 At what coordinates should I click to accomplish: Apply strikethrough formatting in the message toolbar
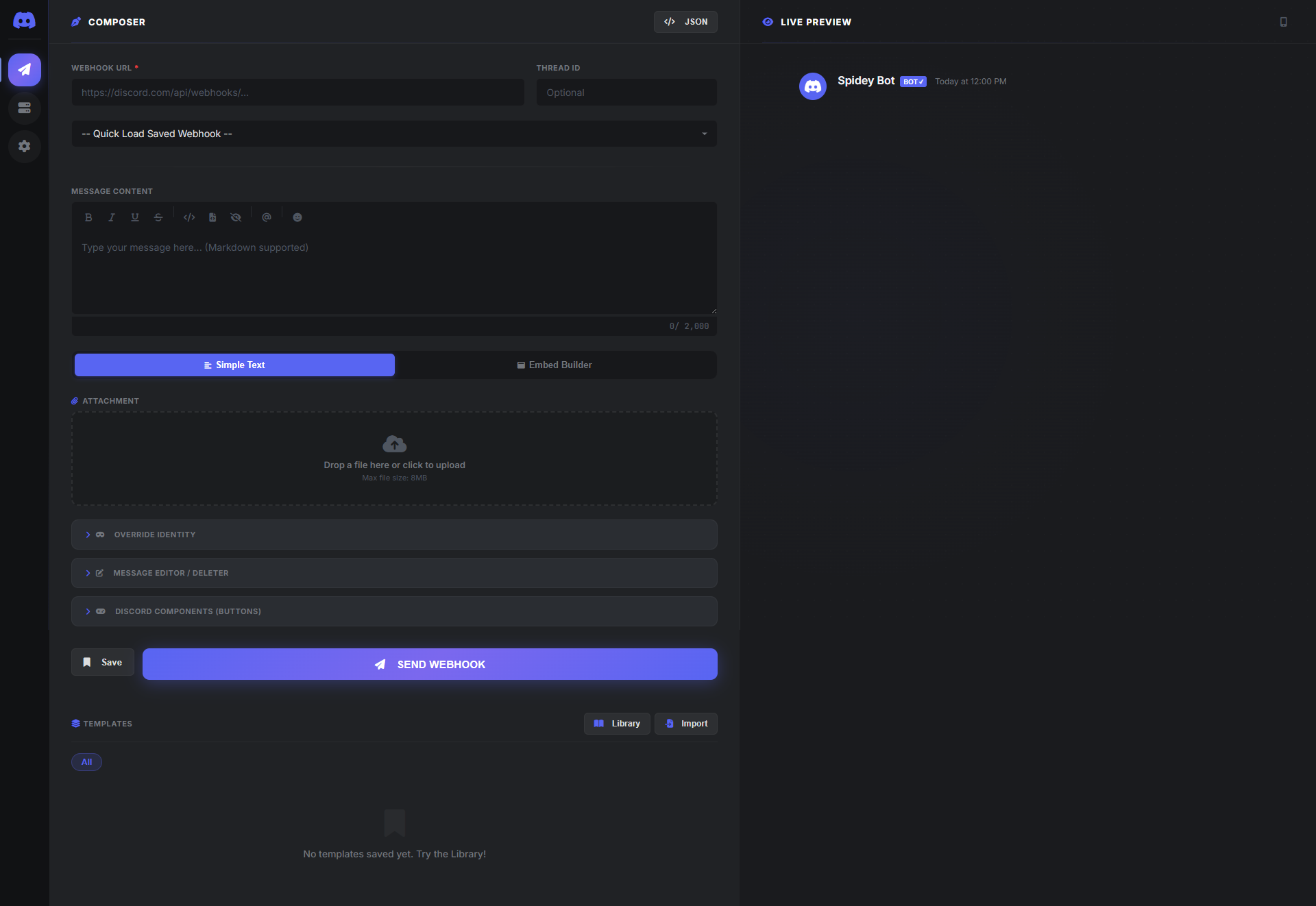click(158, 217)
